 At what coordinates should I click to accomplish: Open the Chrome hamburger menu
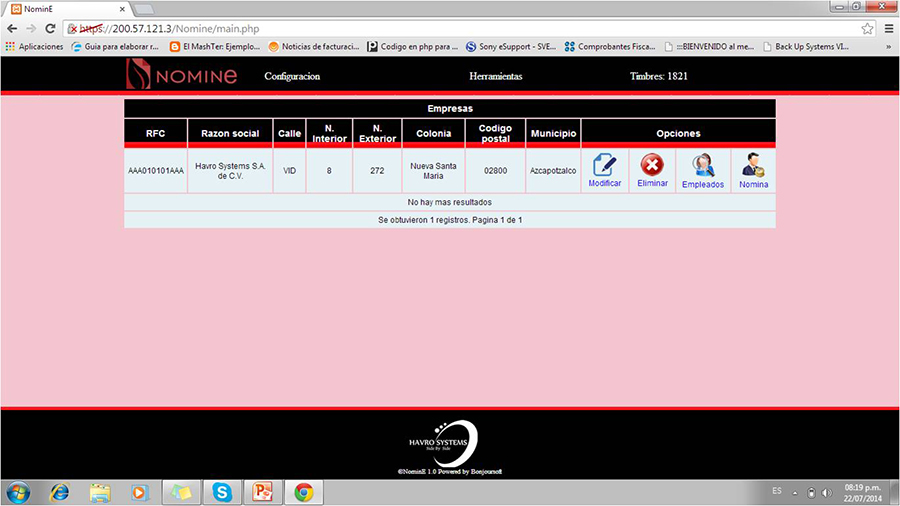(x=888, y=28)
